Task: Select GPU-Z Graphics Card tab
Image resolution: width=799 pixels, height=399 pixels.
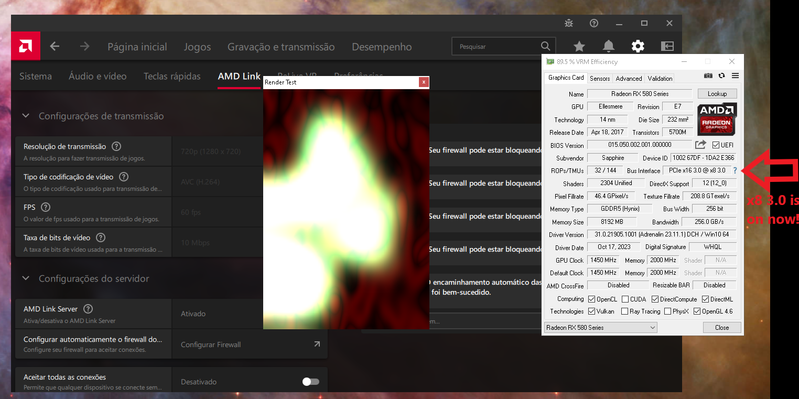Action: [x=566, y=78]
